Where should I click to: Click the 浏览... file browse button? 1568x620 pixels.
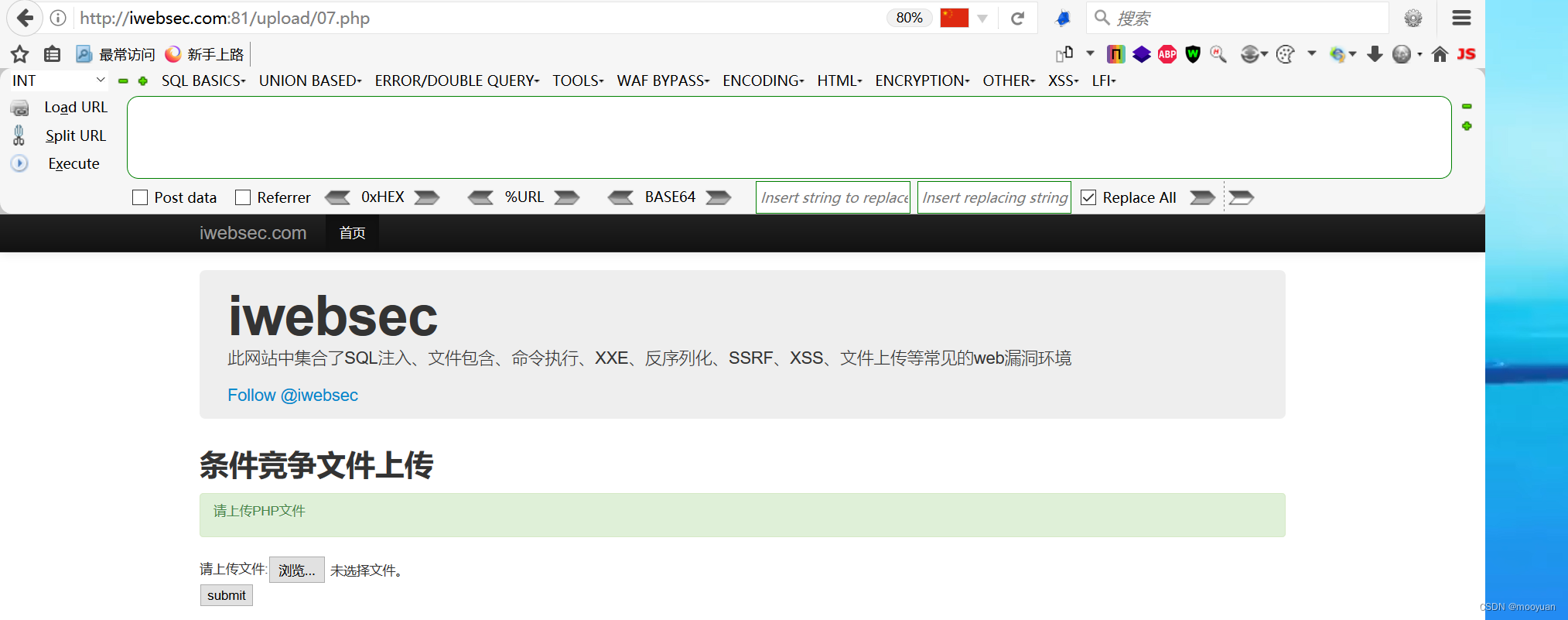297,570
